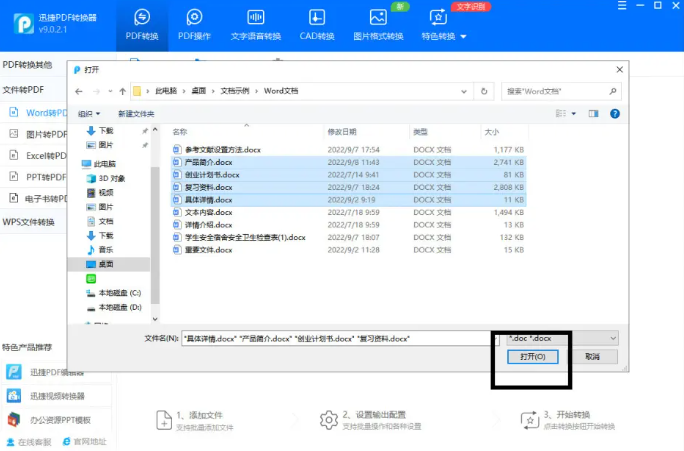Expand address bar history dropdown
The width and height of the screenshot is (684, 451).
pyautogui.click(x=464, y=91)
